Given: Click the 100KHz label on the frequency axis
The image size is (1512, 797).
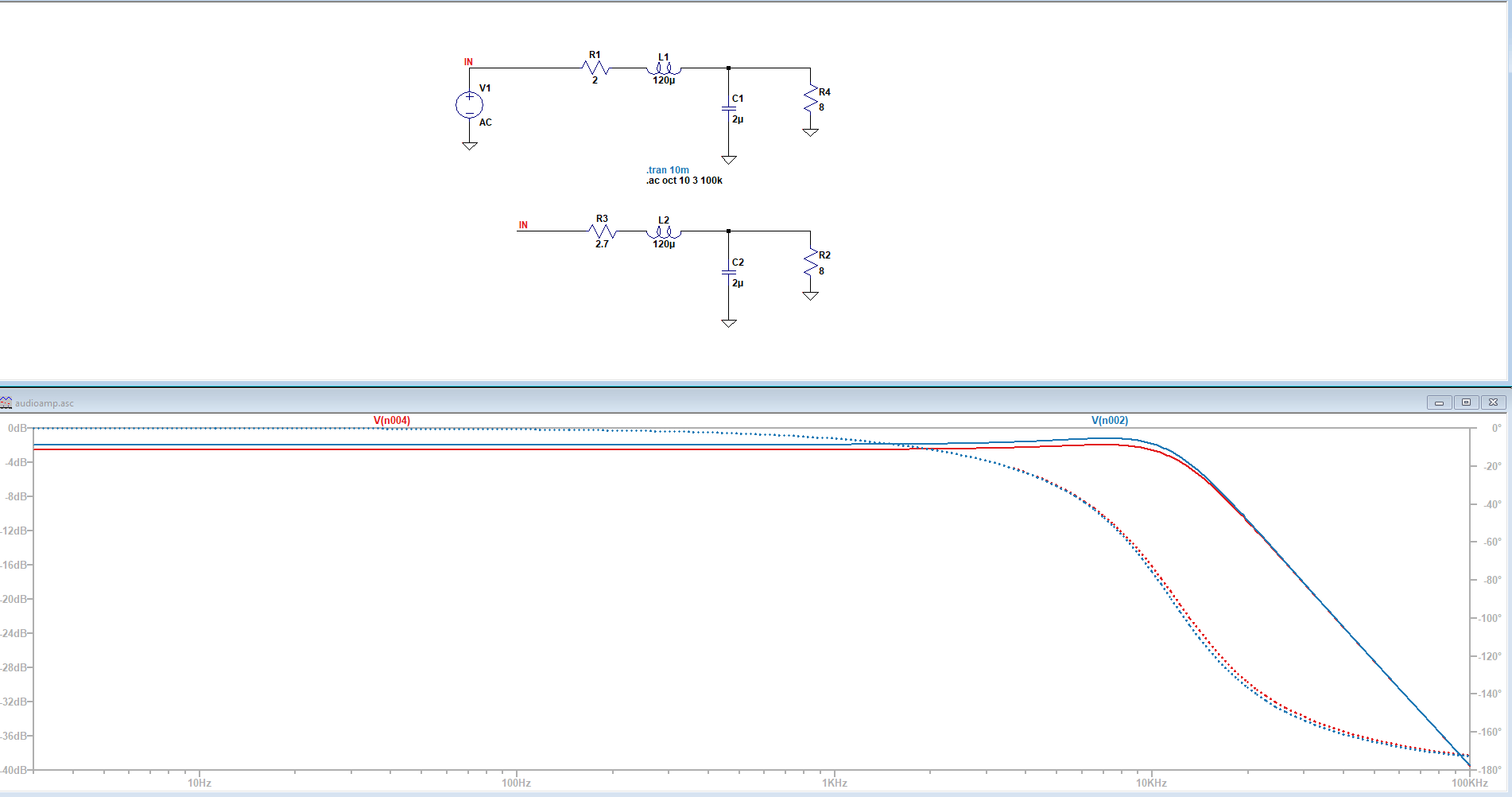Looking at the screenshot, I should pos(1469,783).
